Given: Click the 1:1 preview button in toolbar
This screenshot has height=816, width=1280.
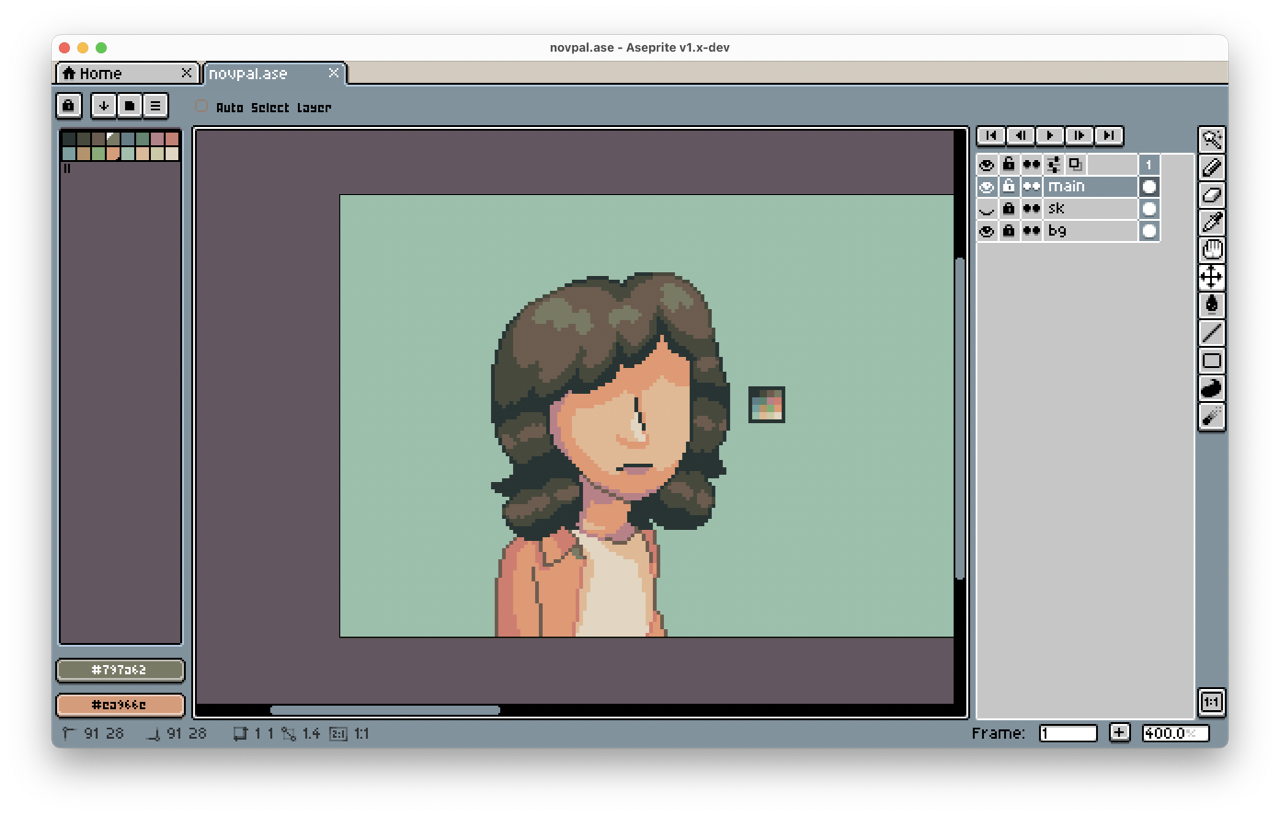Looking at the screenshot, I should (1212, 702).
